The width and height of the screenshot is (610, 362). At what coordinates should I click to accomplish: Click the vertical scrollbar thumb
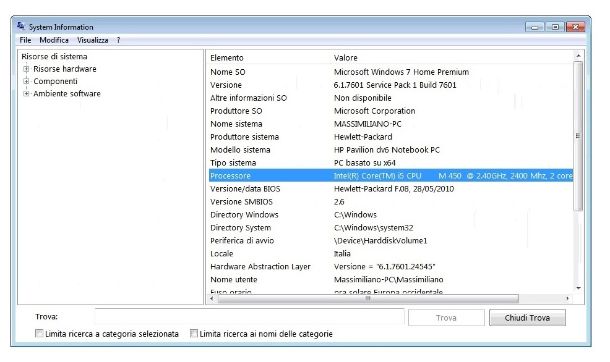[578, 136]
